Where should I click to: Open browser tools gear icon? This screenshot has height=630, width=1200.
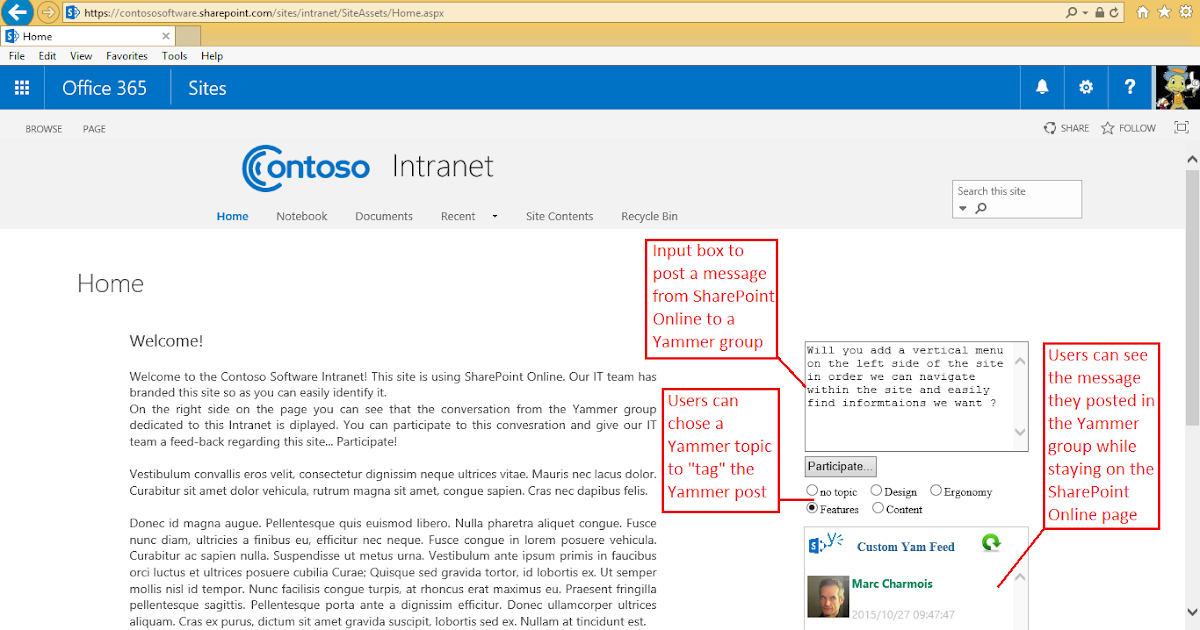click(x=1185, y=13)
